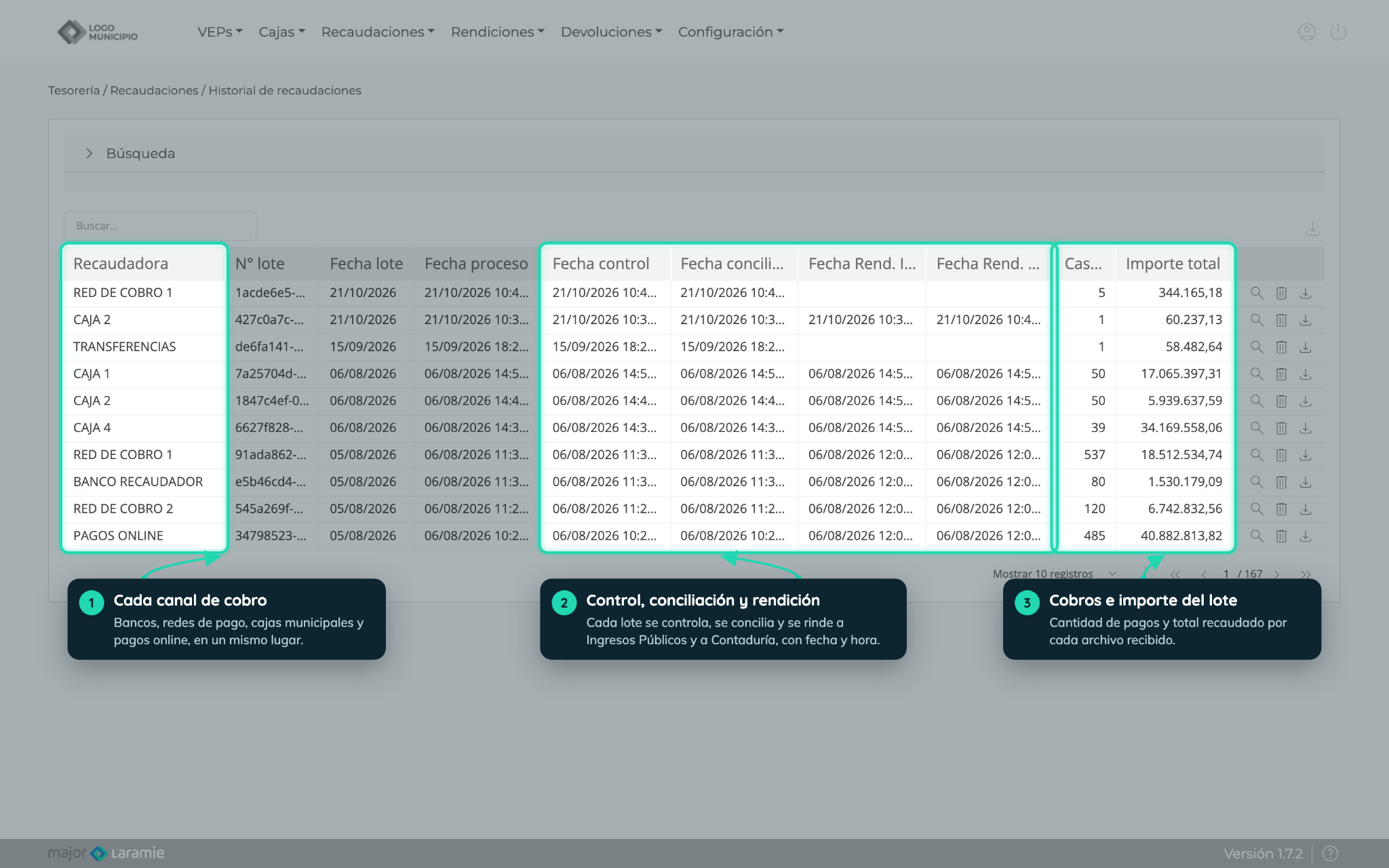View details magnifier for RED DE COBRO 1 344.165,18
This screenshot has width=1389, height=868.
click(1257, 293)
